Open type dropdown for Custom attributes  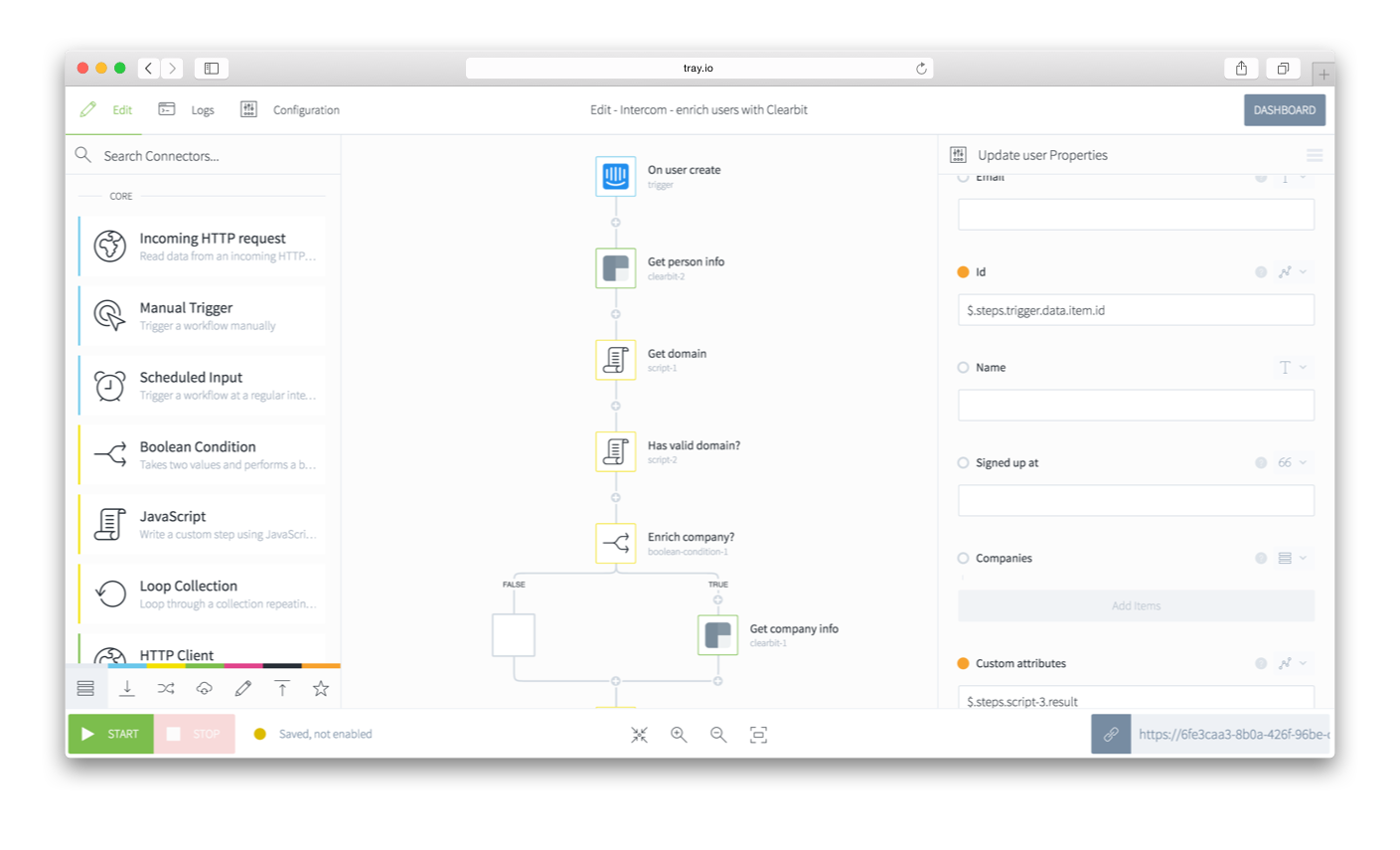(1293, 663)
